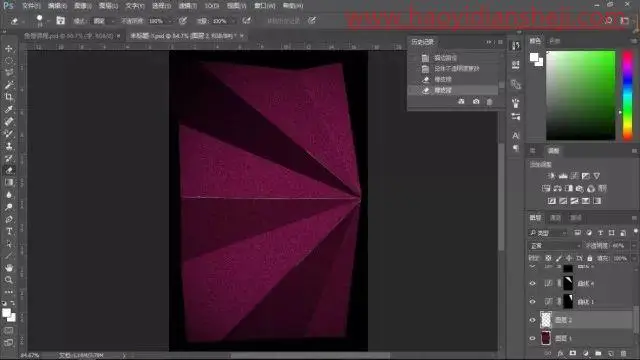This screenshot has height=360, width=640.
Task: Open the 窗口 Window menu
Action: (x=265, y=6)
